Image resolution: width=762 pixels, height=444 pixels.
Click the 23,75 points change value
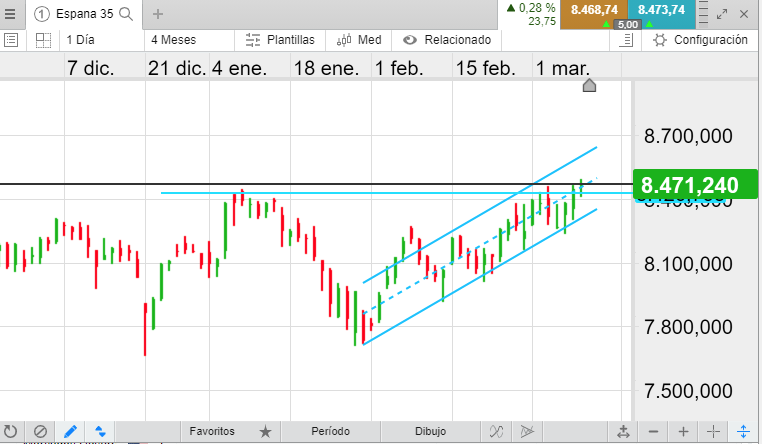click(x=542, y=21)
